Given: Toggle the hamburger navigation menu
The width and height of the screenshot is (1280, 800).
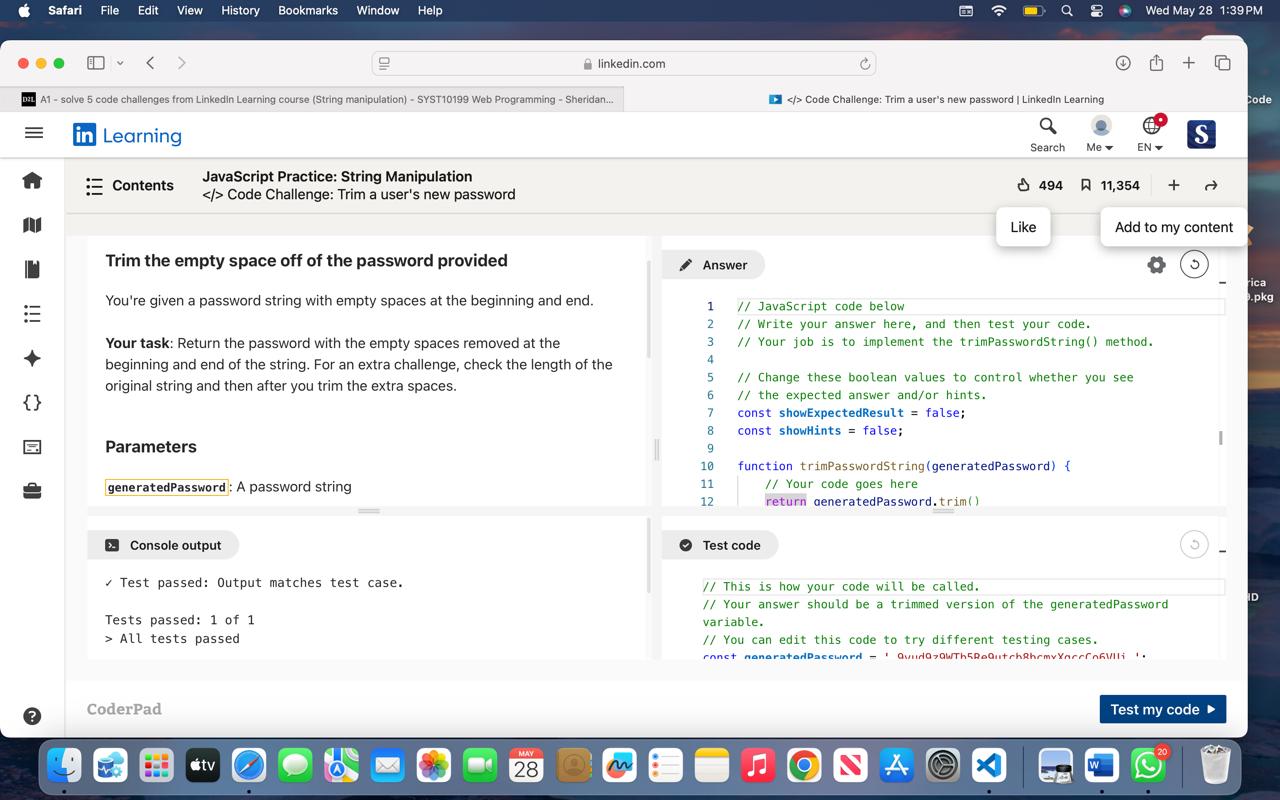Looking at the screenshot, I should (x=33, y=133).
